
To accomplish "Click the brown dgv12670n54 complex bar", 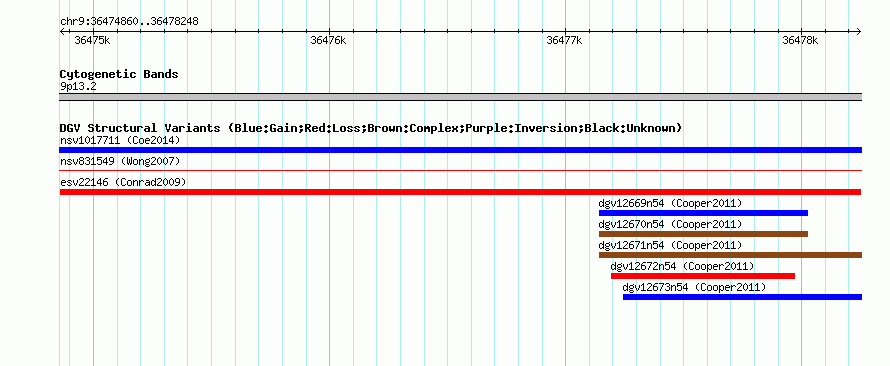I will click(703, 234).
